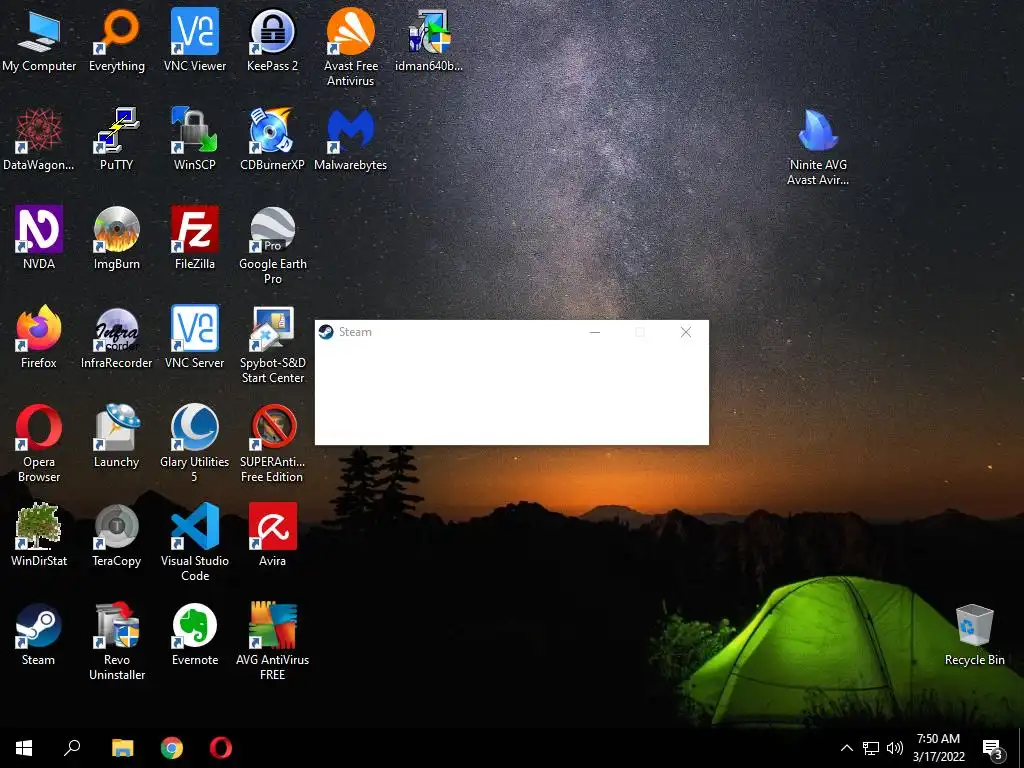Open notification center with 3 alerts
This screenshot has height=768, width=1024.
tap(993, 748)
